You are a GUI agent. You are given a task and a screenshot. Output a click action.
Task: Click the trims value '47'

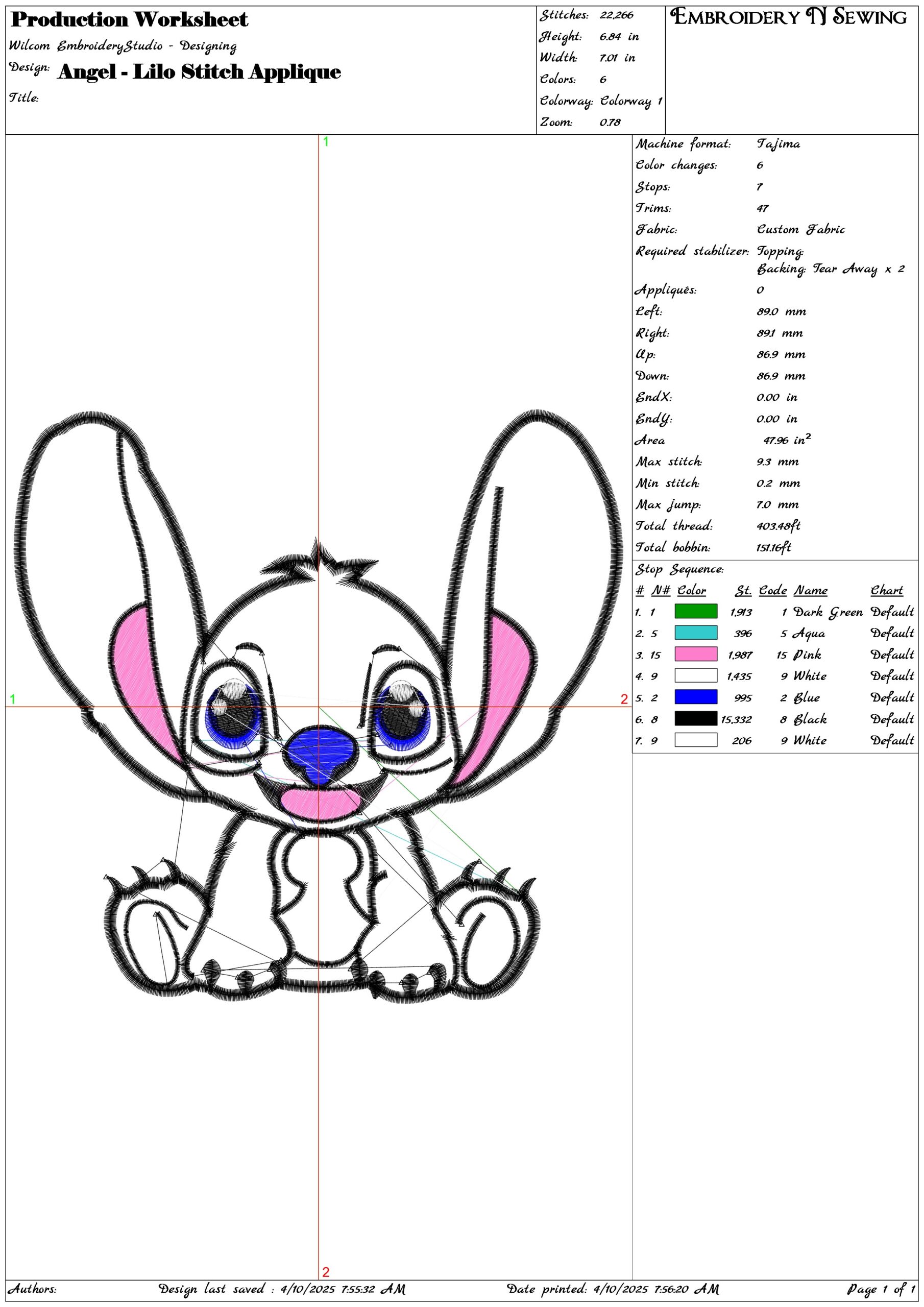tap(762, 208)
